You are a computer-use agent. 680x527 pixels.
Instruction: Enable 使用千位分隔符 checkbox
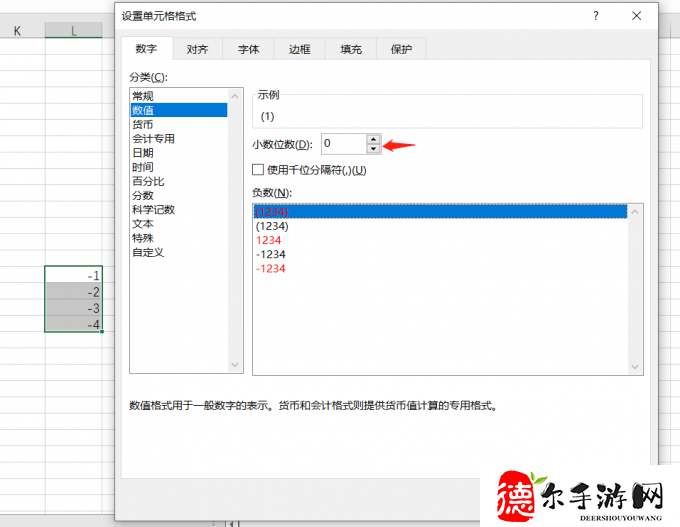tap(258, 170)
